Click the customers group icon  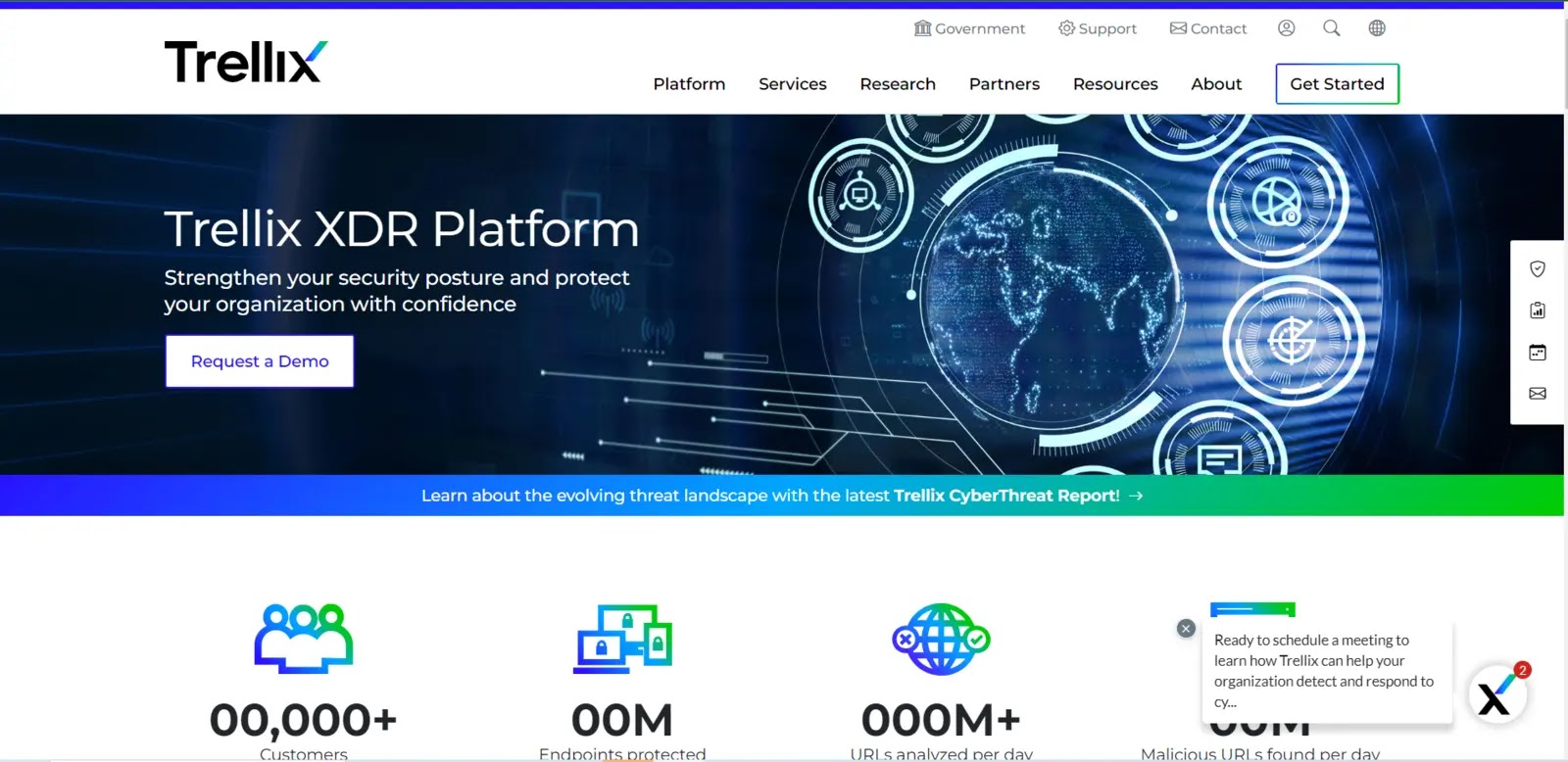[304, 639]
